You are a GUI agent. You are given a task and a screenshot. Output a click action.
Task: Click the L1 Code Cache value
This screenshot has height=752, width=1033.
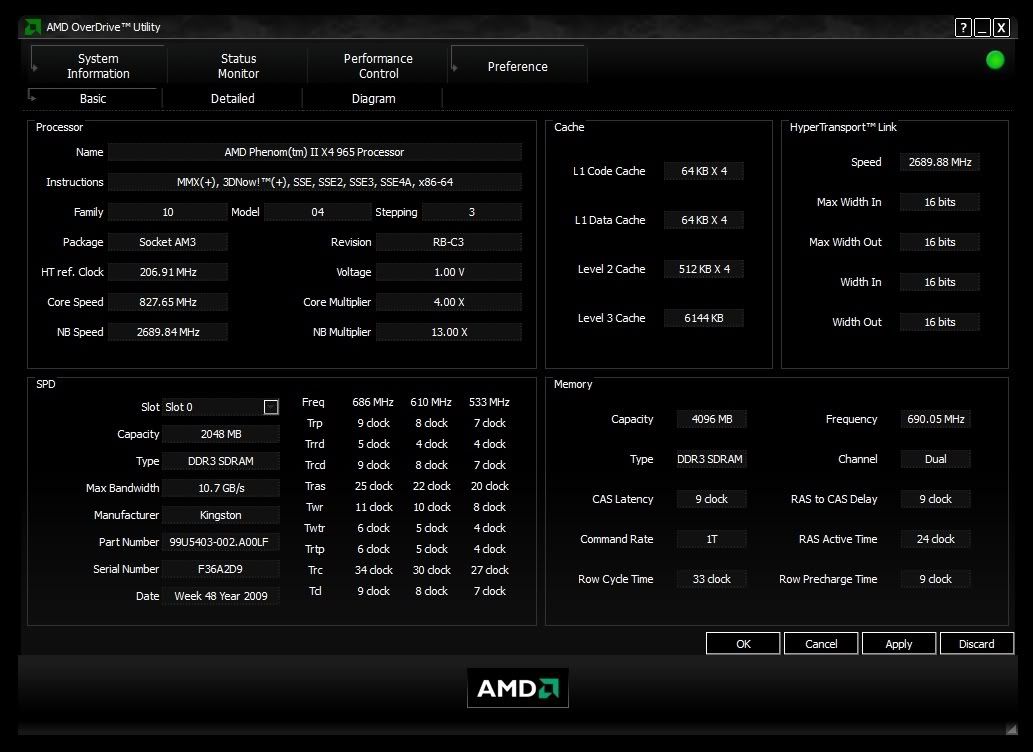(x=704, y=171)
